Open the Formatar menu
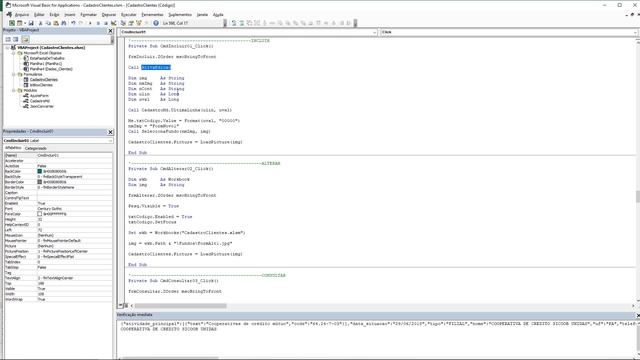This screenshot has height=360, width=640. (x=89, y=14)
